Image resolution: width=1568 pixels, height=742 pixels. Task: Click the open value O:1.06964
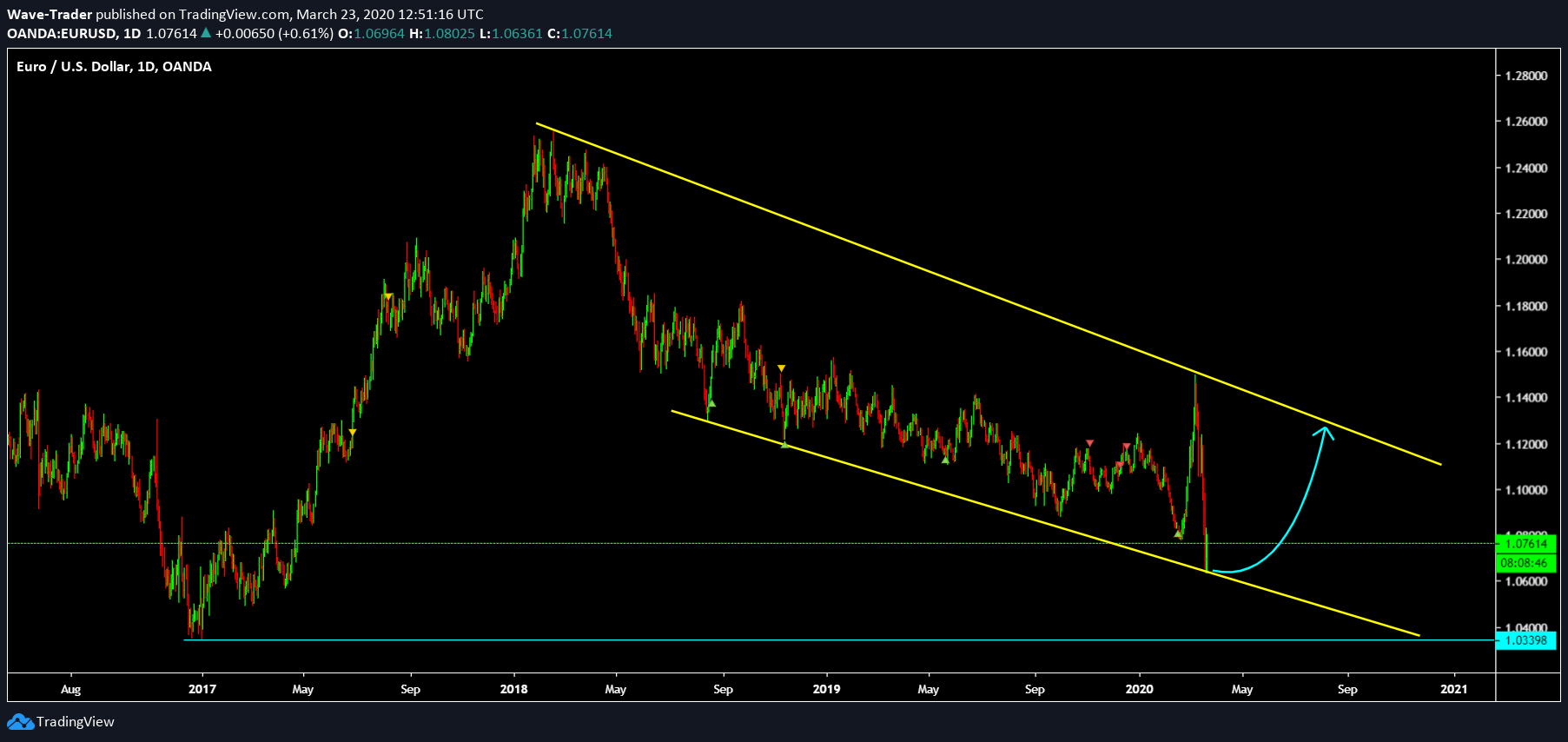(x=371, y=34)
